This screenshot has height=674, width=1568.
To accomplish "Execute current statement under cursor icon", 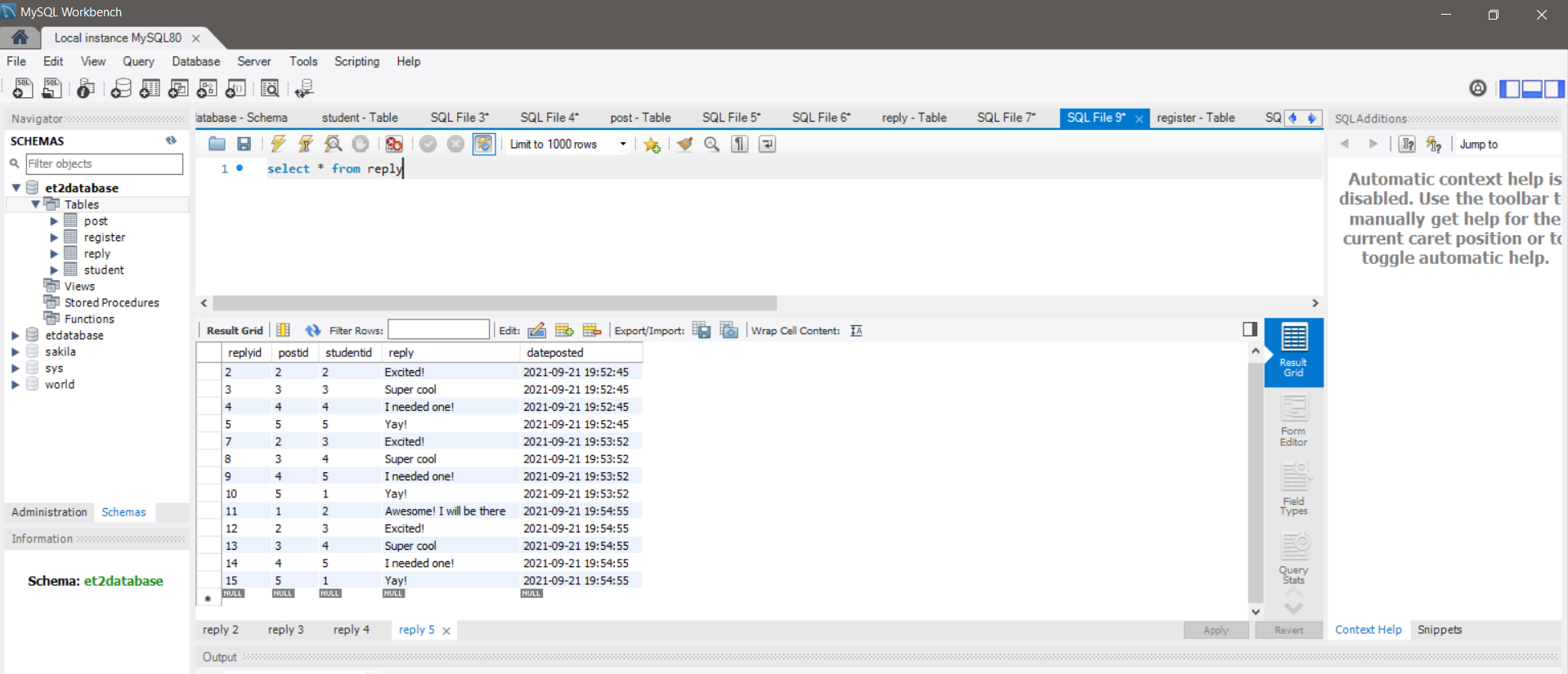I will 306,144.
